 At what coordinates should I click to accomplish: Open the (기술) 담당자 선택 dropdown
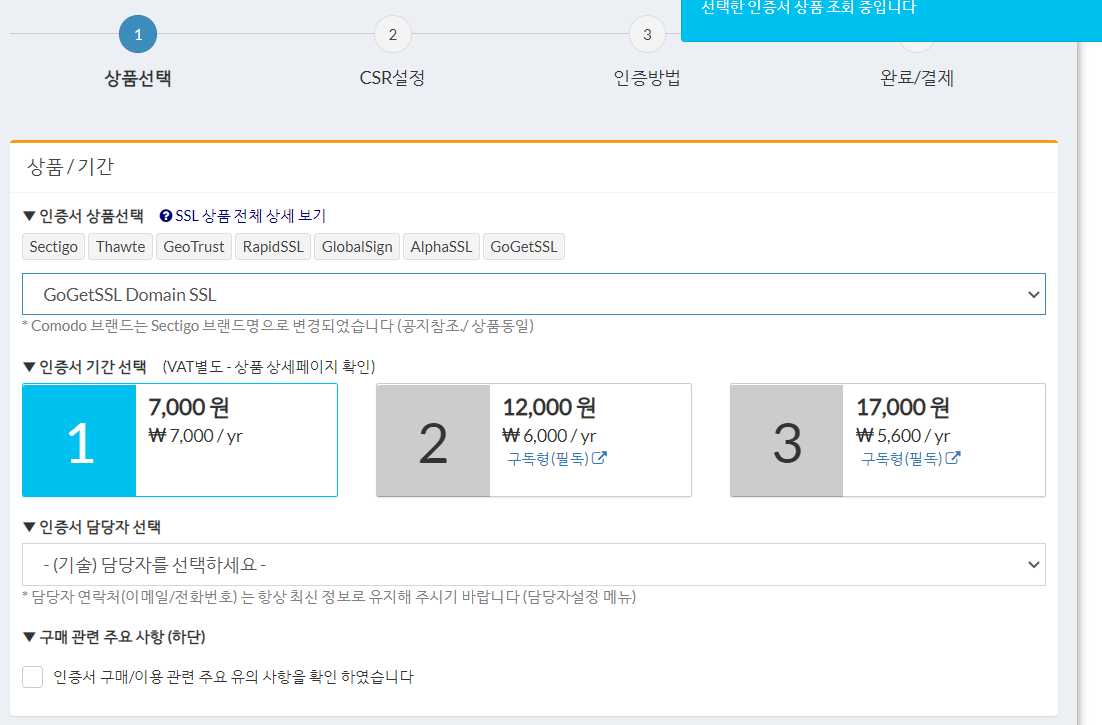pos(534,564)
